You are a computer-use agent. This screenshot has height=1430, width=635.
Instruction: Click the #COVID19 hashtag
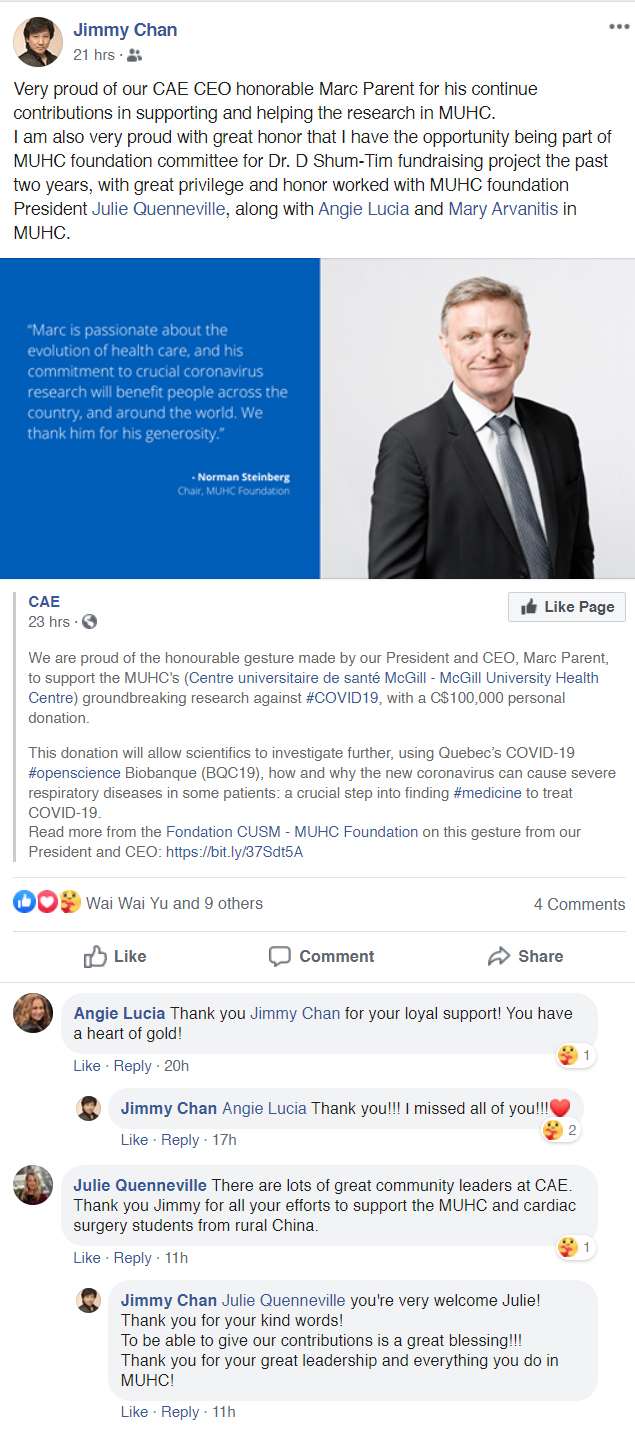click(x=342, y=698)
